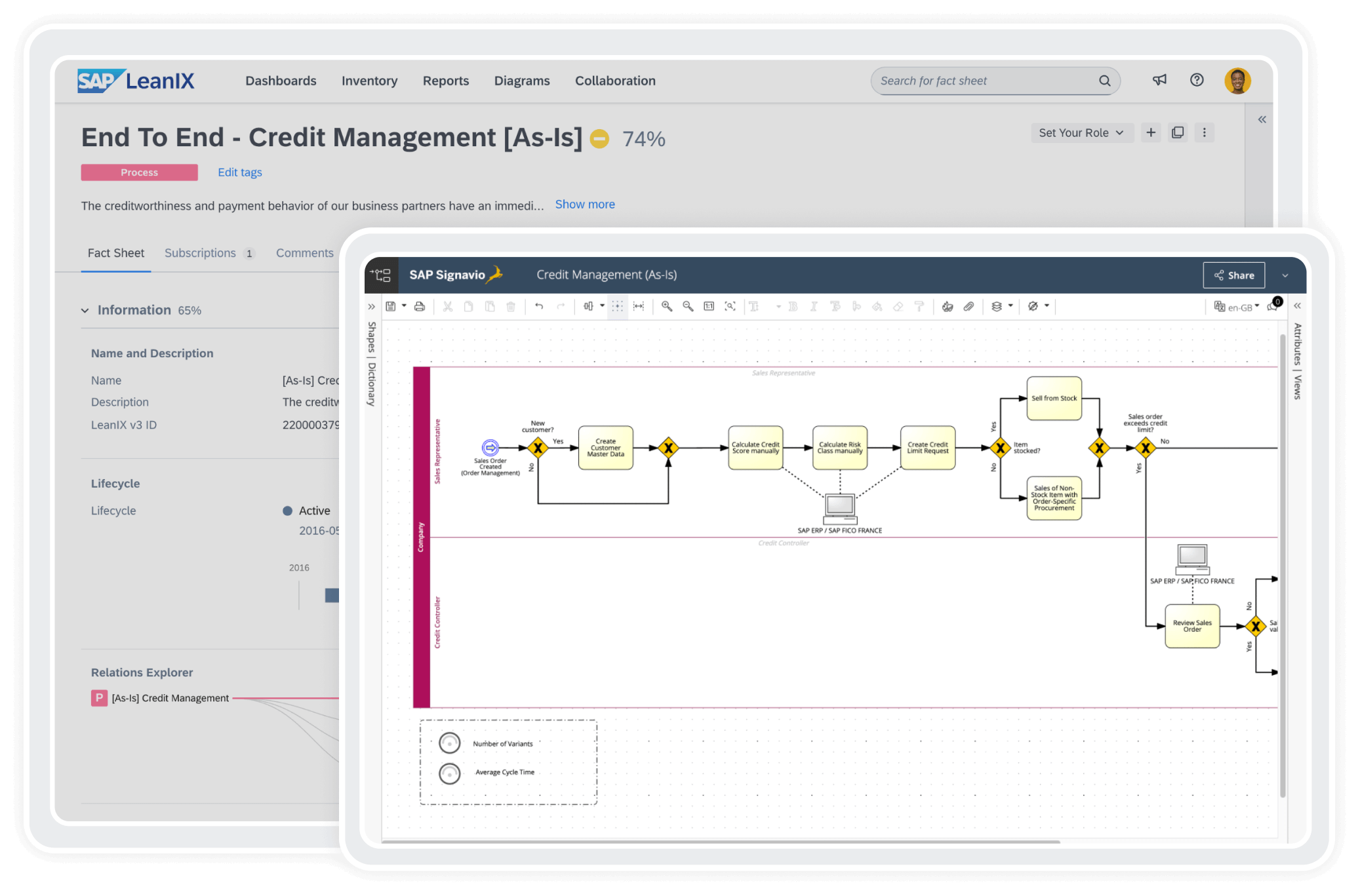Click the Show more link in the description
The image size is (1360, 896).
[584, 204]
